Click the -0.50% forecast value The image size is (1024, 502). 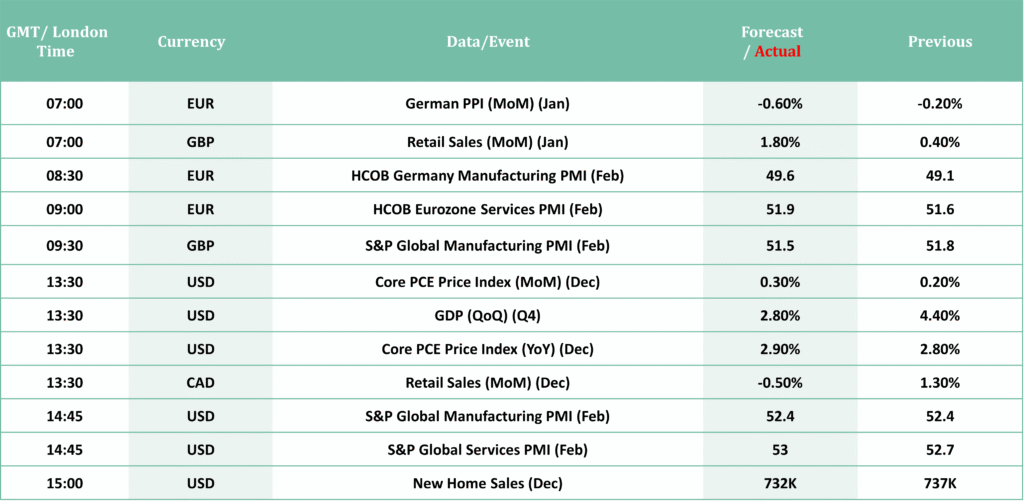point(780,382)
